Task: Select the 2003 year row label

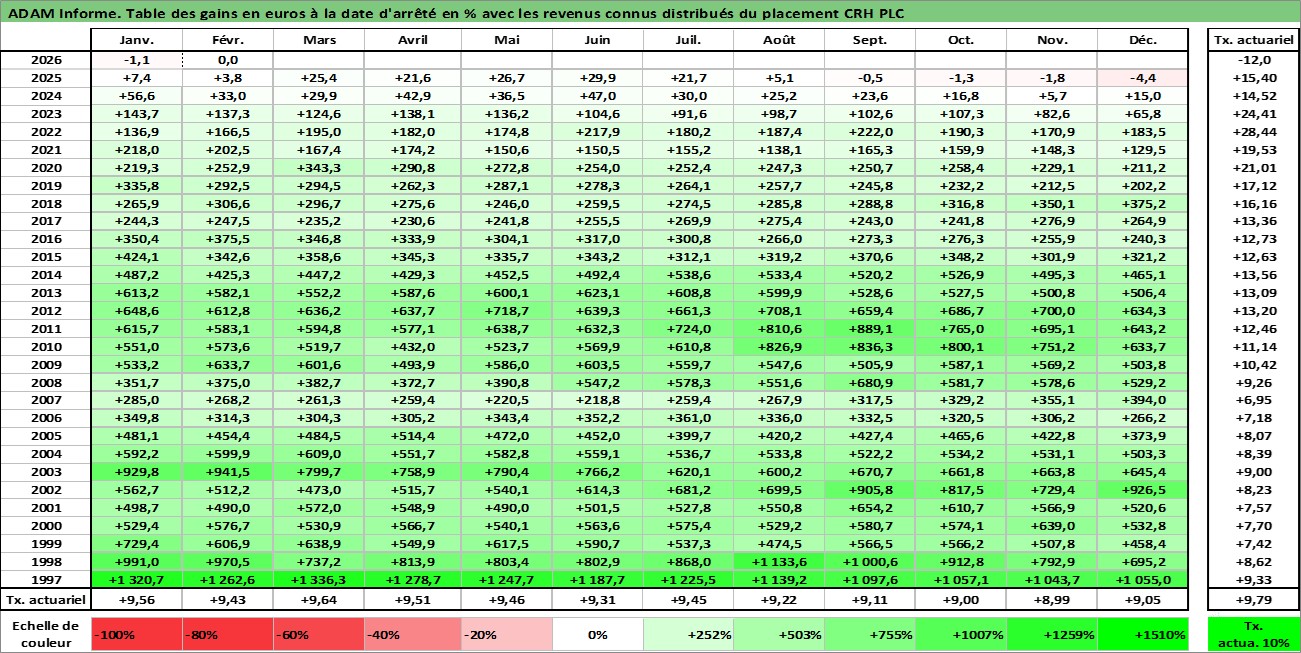Action: click(45, 472)
